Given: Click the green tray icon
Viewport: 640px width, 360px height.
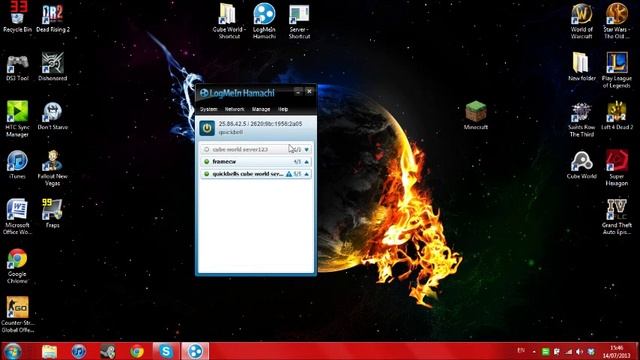Looking at the screenshot, I should click(x=545, y=351).
